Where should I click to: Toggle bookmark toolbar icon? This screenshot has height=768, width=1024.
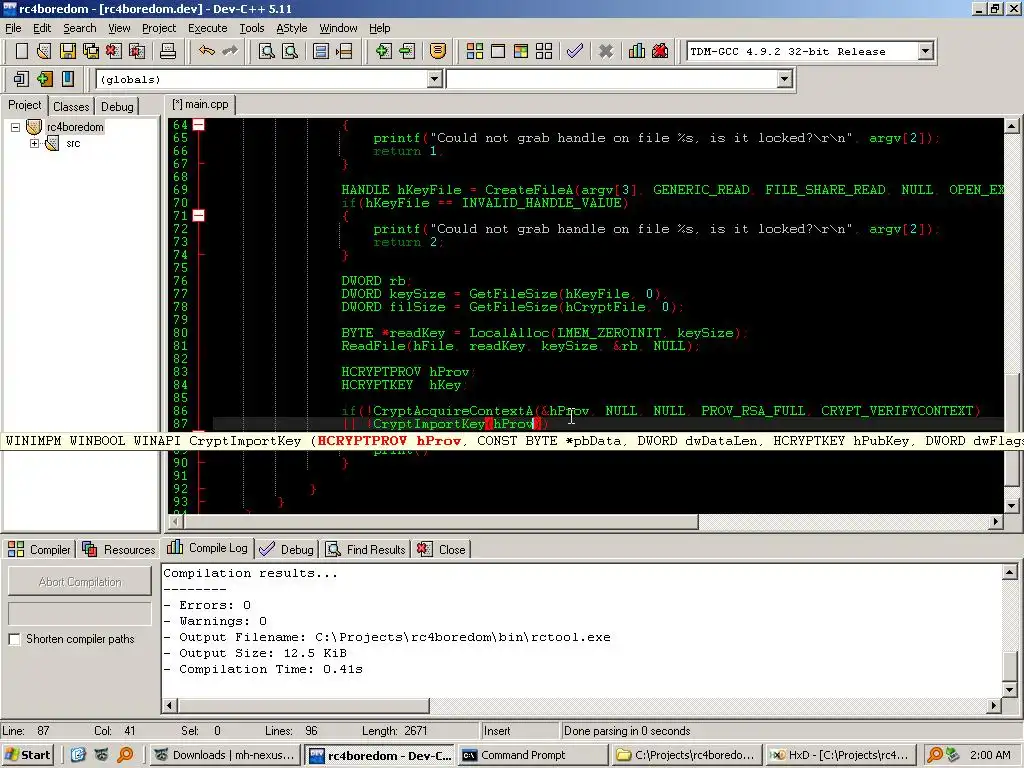tap(44, 79)
